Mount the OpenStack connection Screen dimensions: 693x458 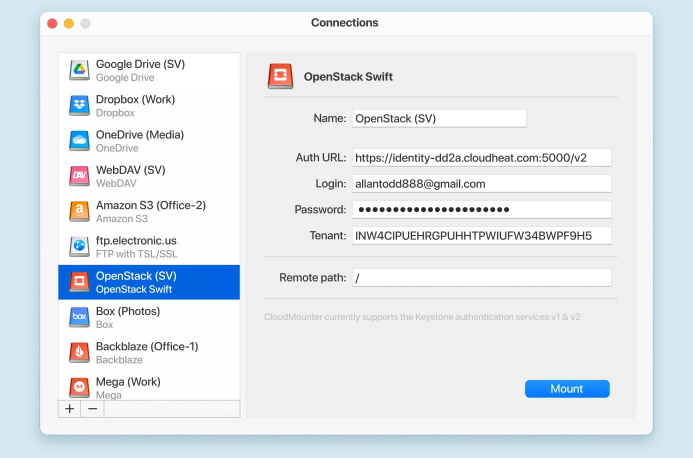(567, 389)
